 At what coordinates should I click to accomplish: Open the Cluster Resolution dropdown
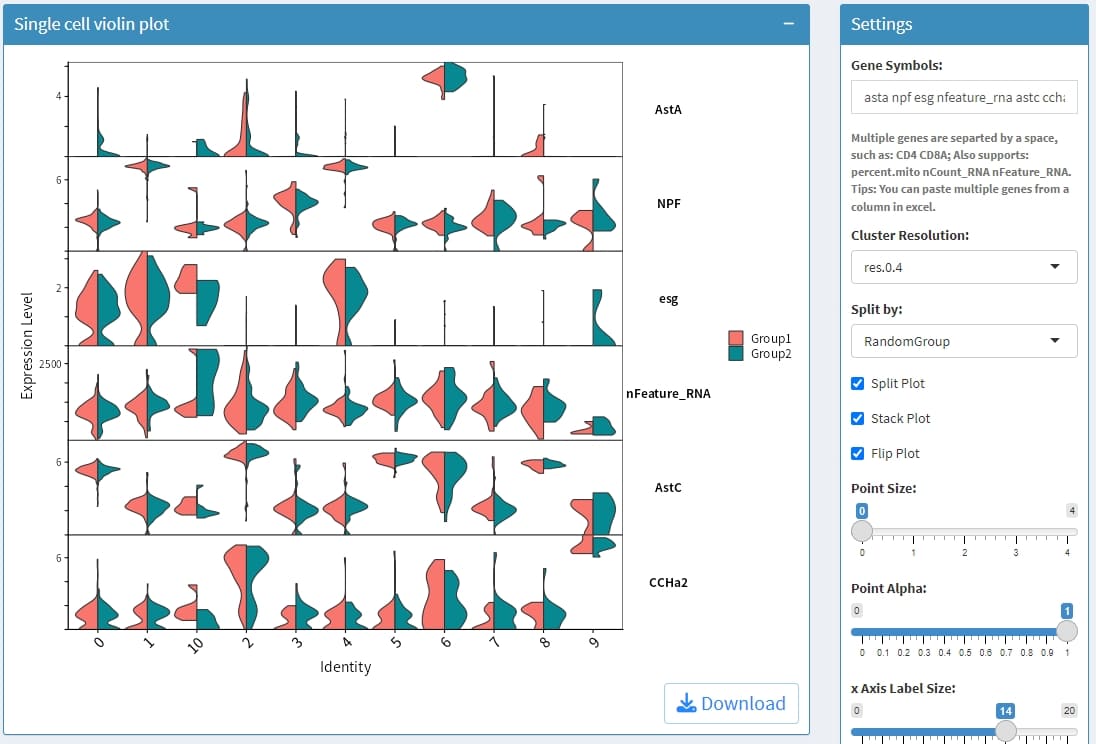[x=964, y=267]
